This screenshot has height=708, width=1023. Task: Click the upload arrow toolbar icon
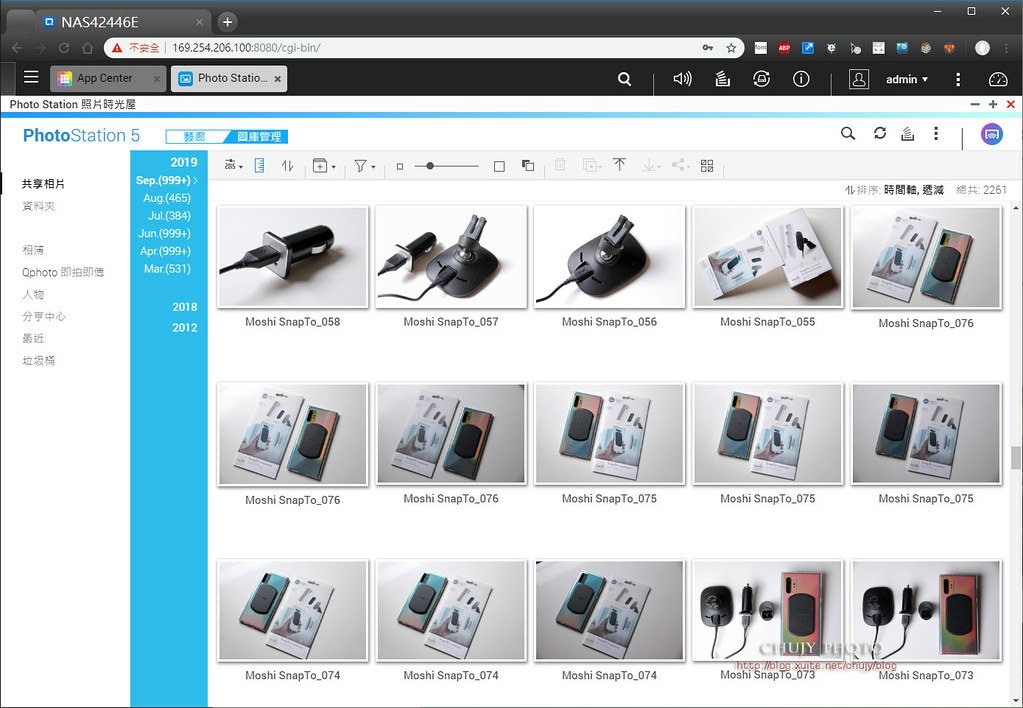point(620,165)
